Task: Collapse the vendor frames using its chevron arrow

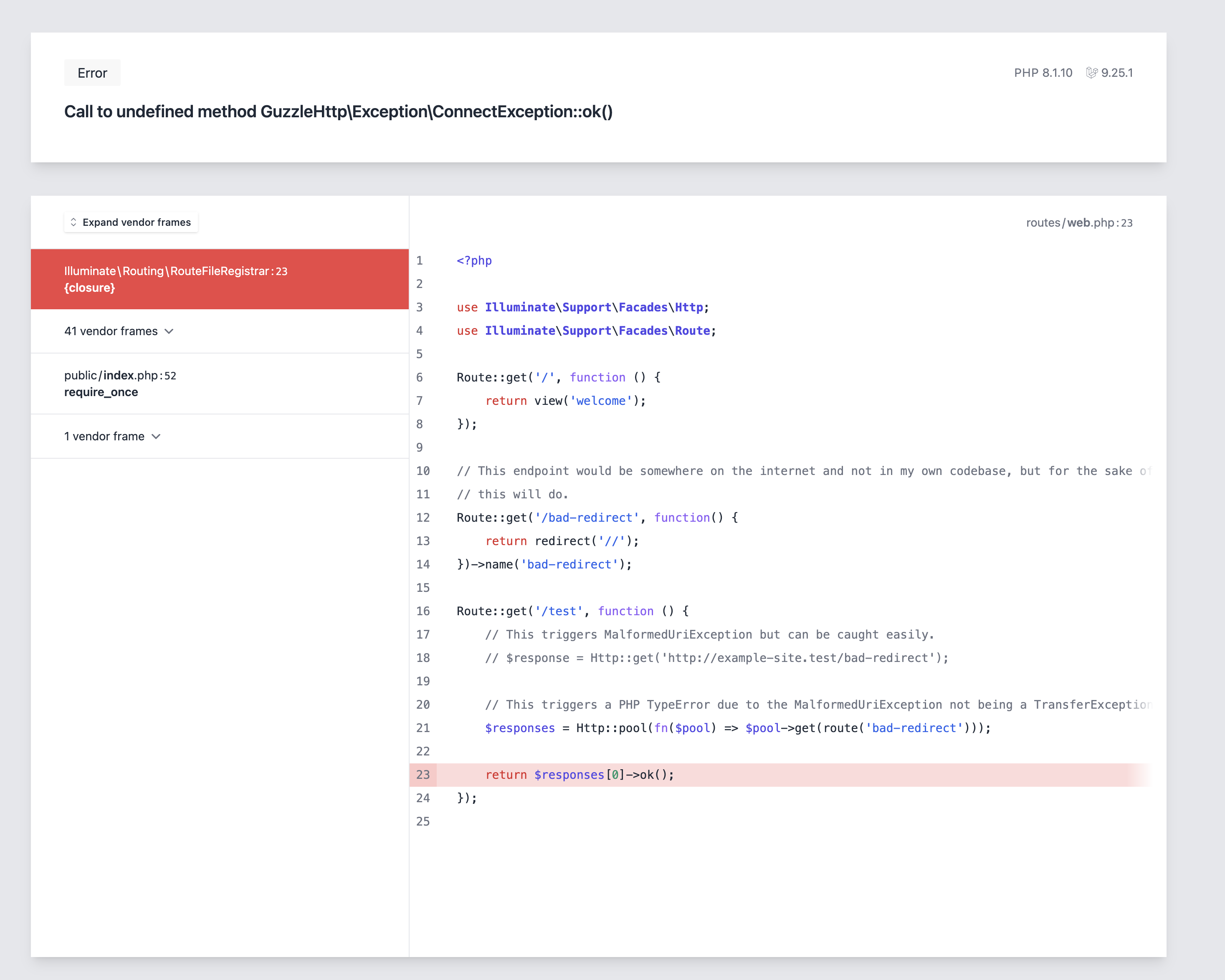Action: point(170,331)
